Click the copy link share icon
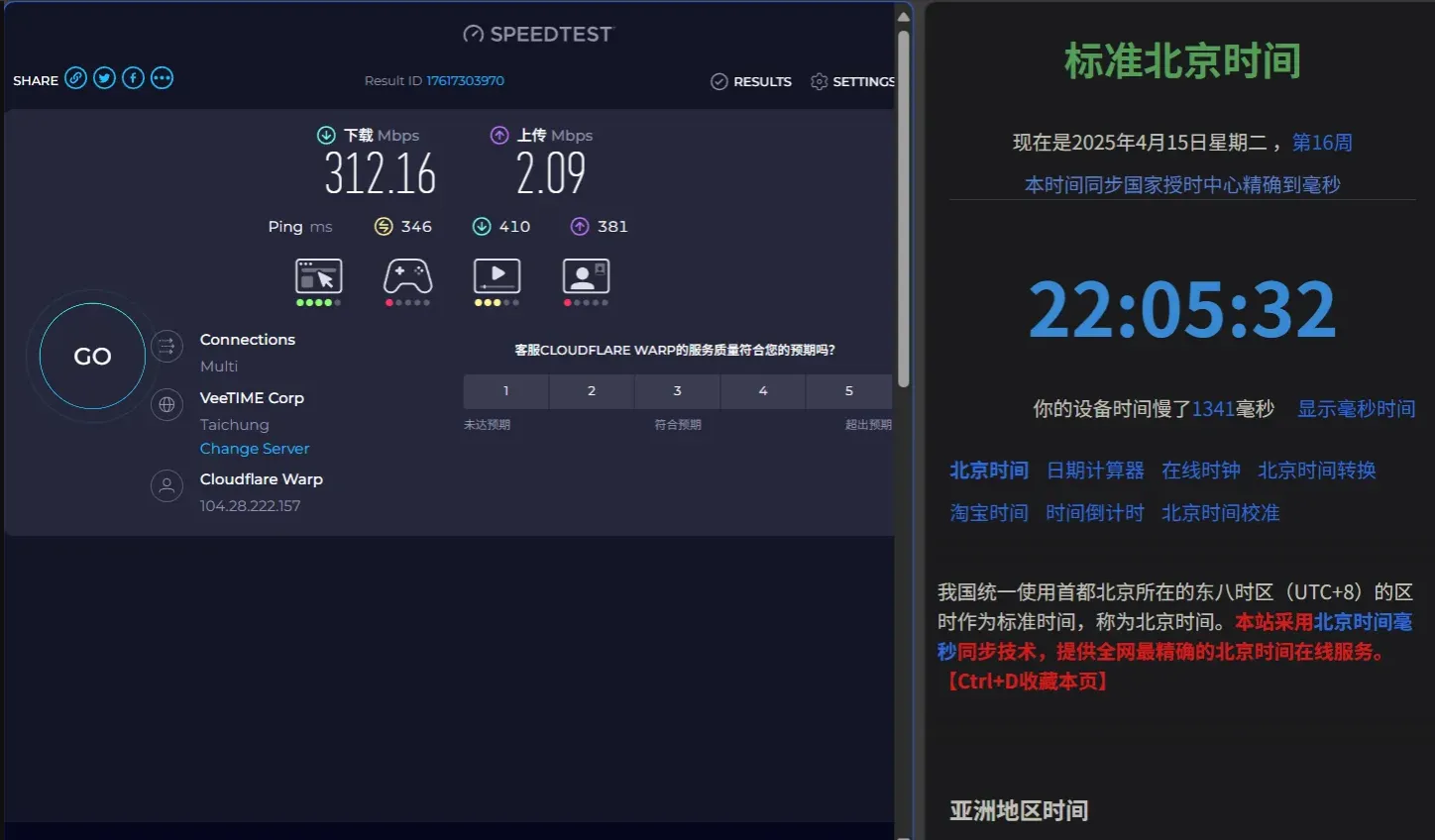The width and height of the screenshot is (1435, 840). pyautogui.click(x=76, y=78)
